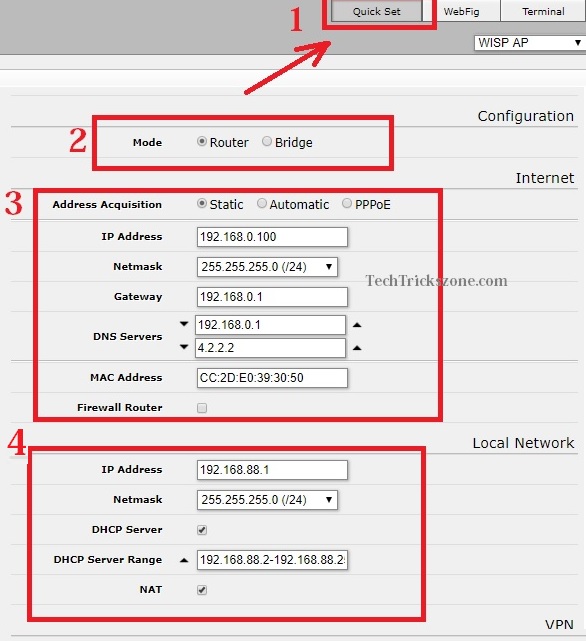586x641 pixels.
Task: Click the MAC Address field
Action: coord(272,378)
